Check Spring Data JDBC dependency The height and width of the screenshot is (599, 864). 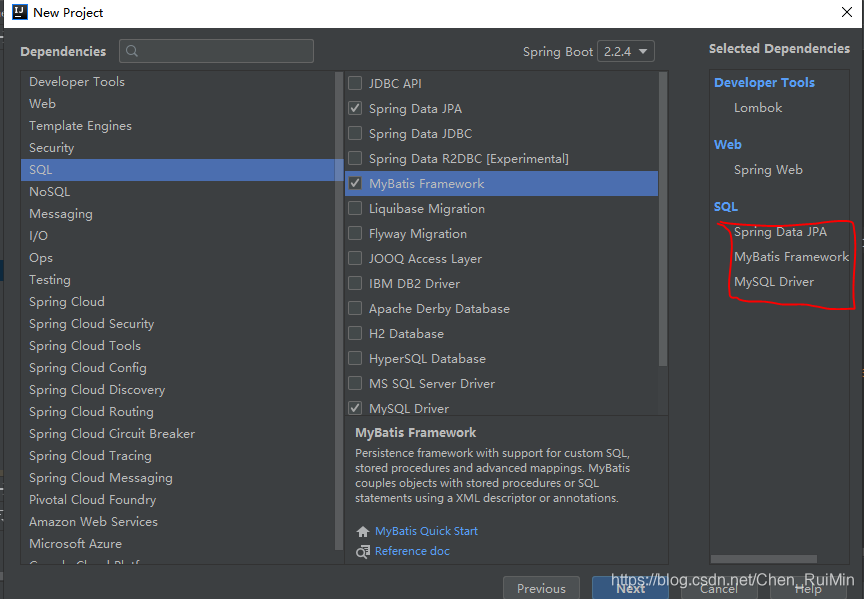click(355, 133)
